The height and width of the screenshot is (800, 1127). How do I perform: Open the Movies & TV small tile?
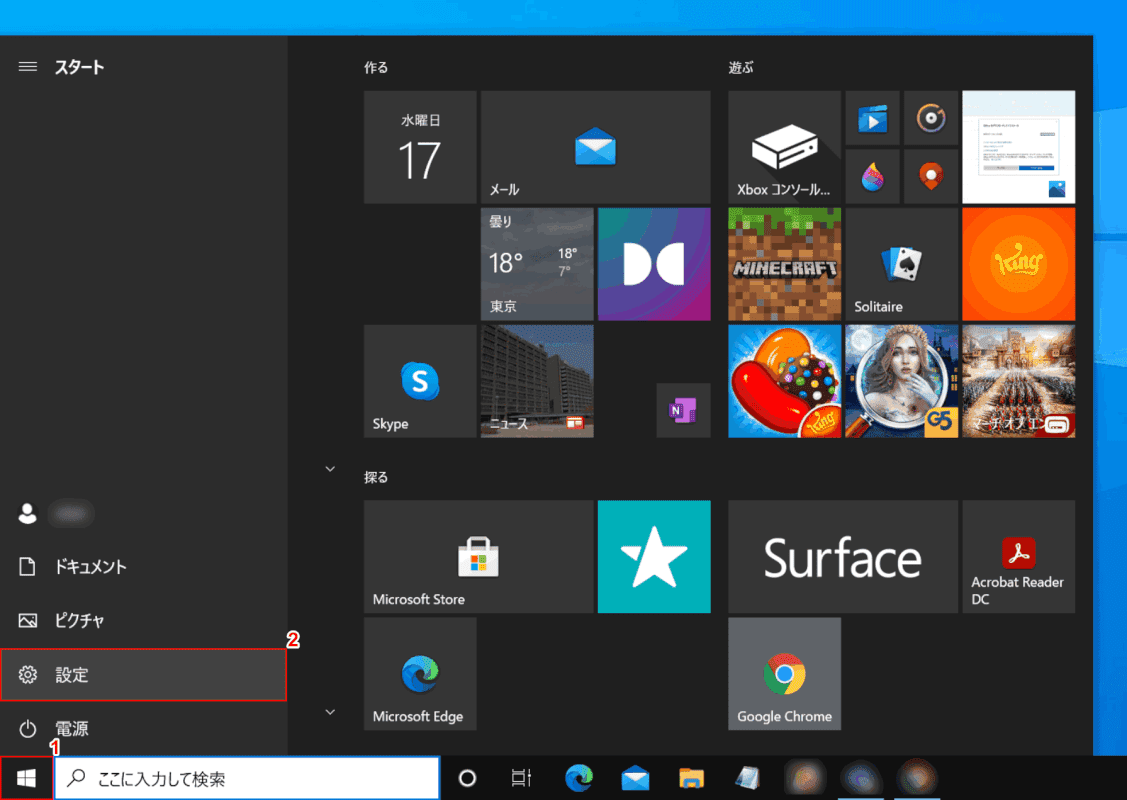tap(873, 118)
